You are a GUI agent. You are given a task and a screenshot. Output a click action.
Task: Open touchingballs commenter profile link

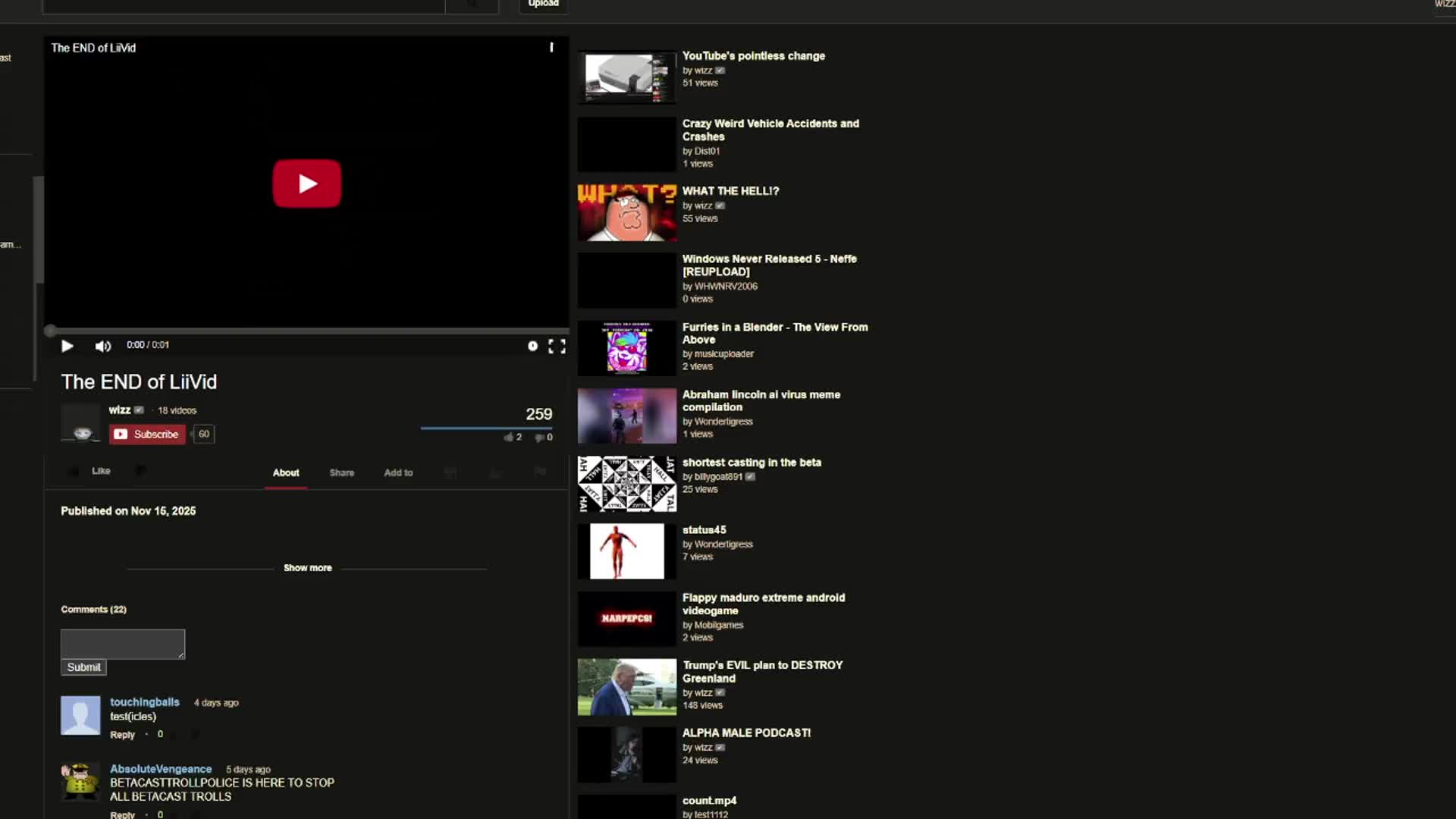tap(145, 702)
